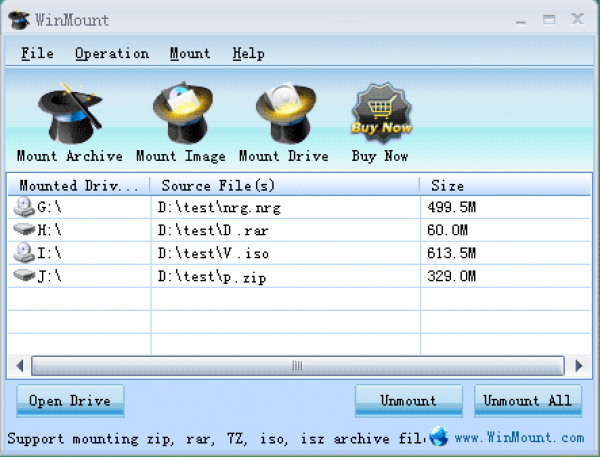Click the horizontal scrollbar right arrow

(579, 366)
